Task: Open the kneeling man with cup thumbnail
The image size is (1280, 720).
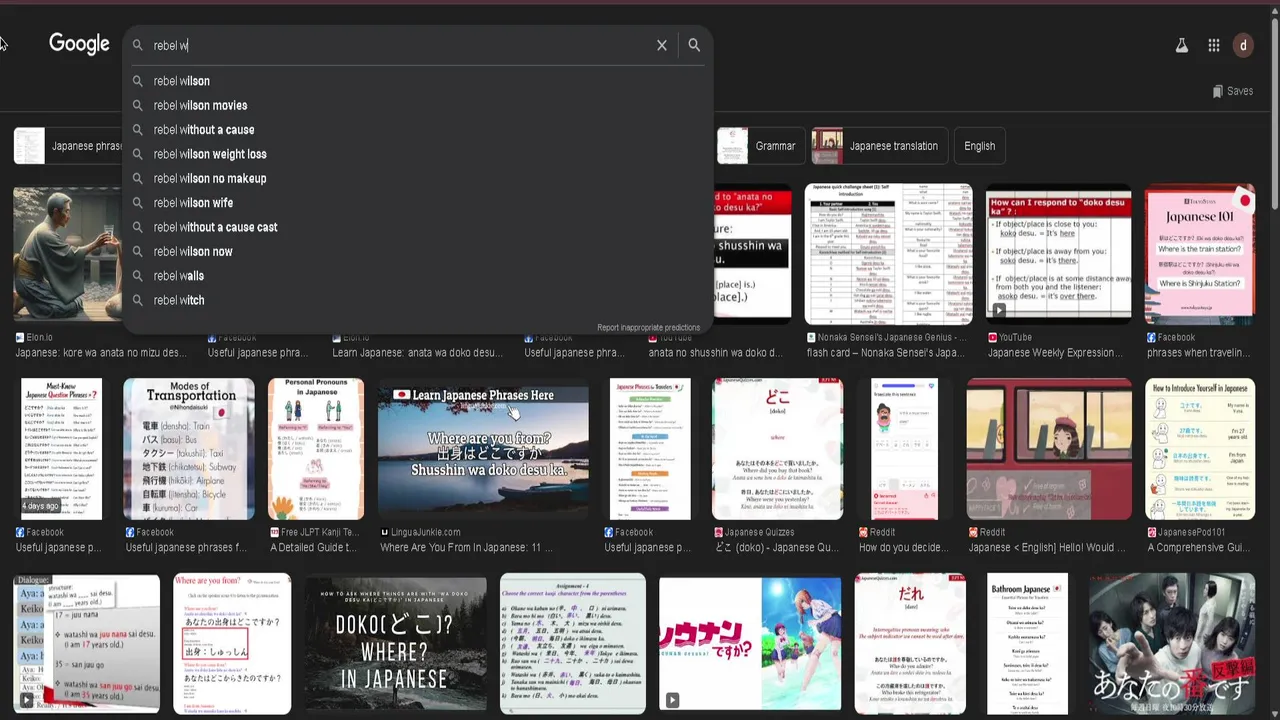Action: (67, 254)
